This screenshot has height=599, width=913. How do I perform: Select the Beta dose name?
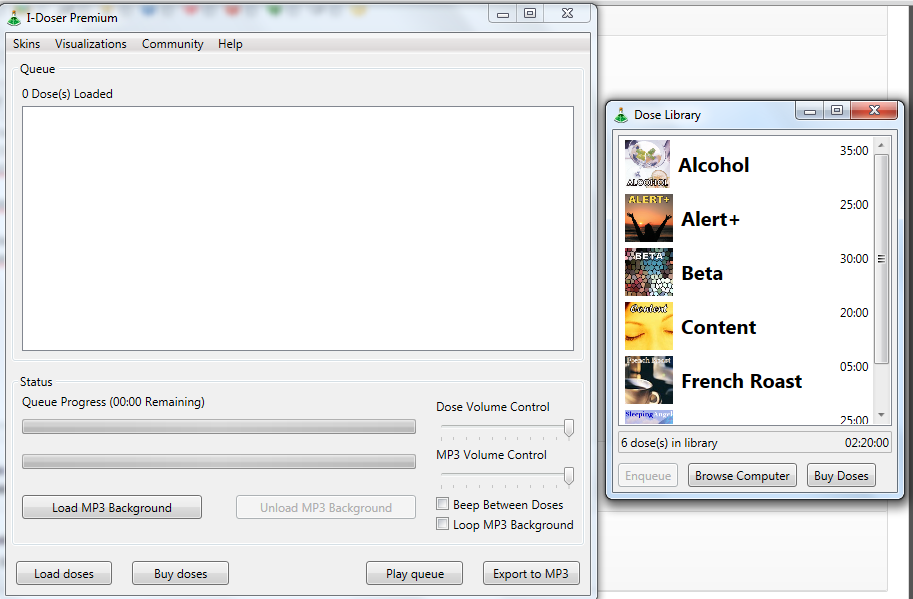point(702,274)
